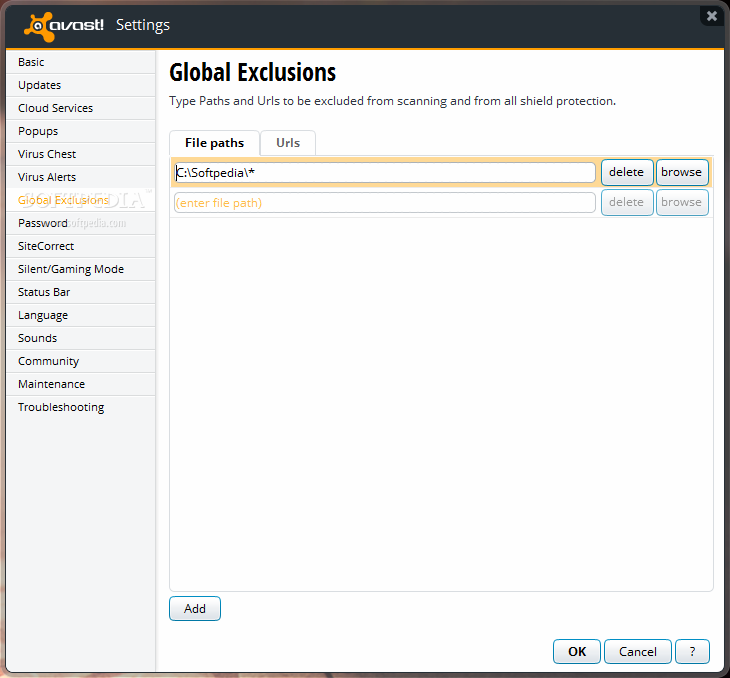
Task: Cancel the settings changes
Action: pos(637,651)
